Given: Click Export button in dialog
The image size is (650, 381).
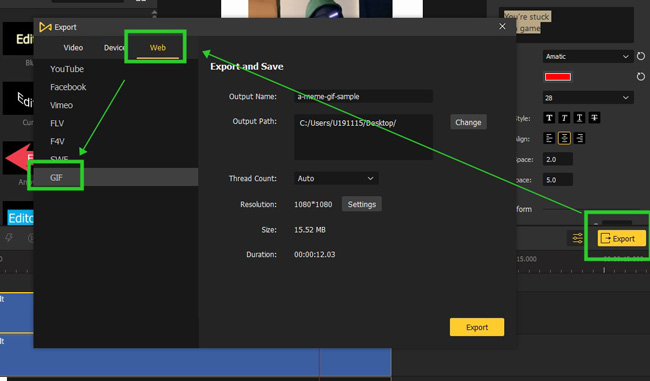Looking at the screenshot, I should tap(477, 327).
